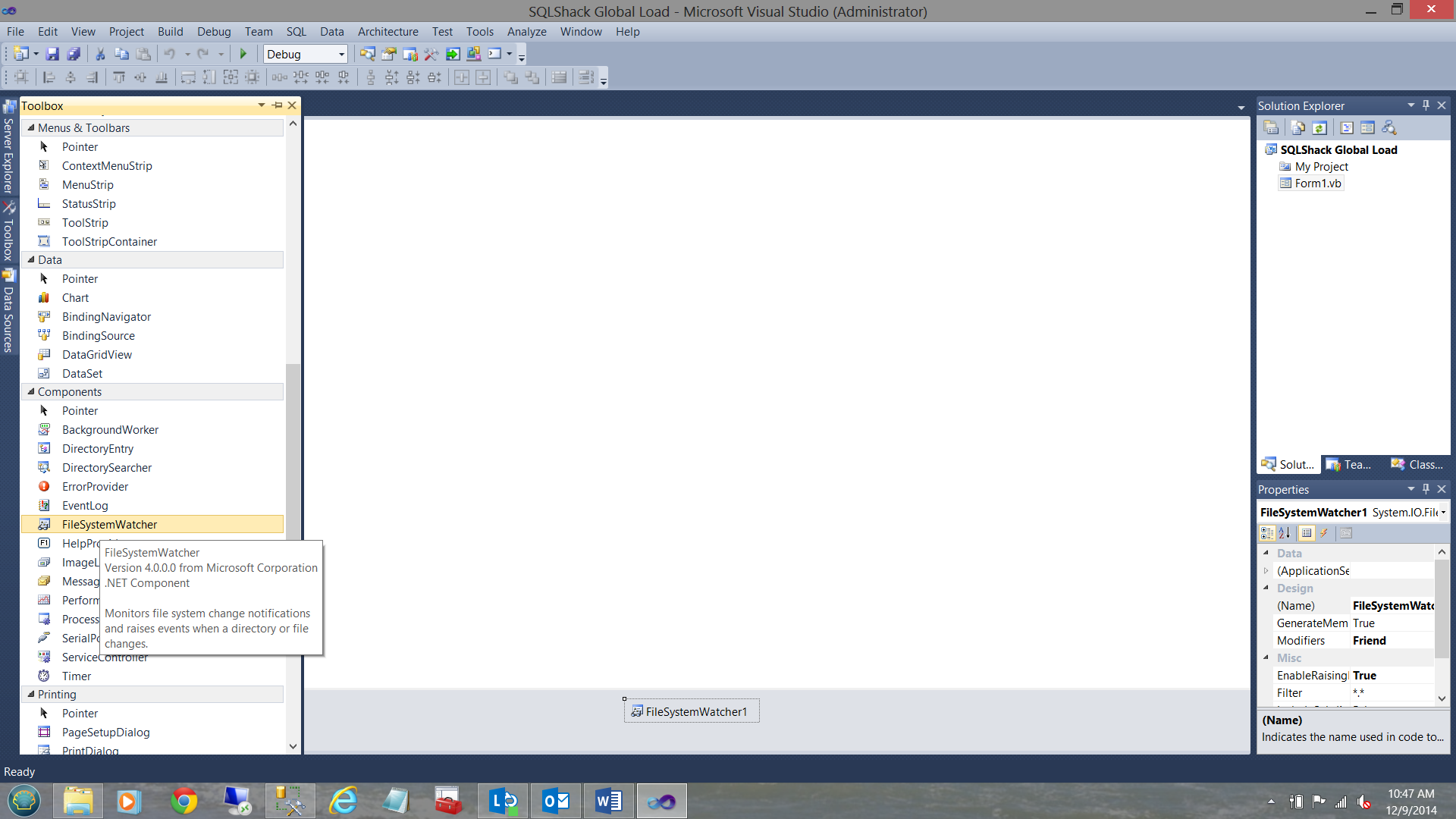Click Refresh icon in Solution Explorer
The height and width of the screenshot is (819, 1456).
[x=1319, y=127]
